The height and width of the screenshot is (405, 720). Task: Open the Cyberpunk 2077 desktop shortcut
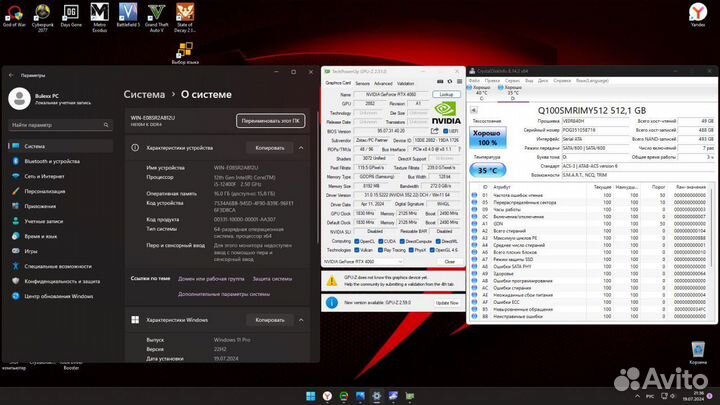[x=43, y=17]
